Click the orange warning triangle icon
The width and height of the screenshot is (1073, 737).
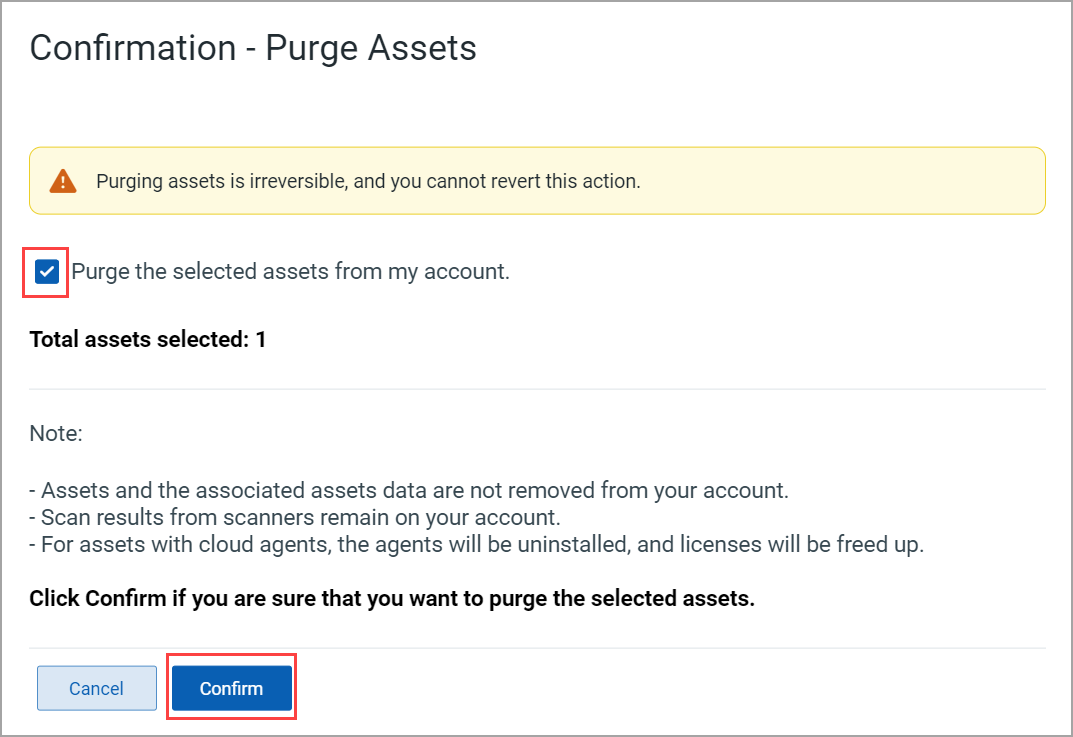point(63,181)
